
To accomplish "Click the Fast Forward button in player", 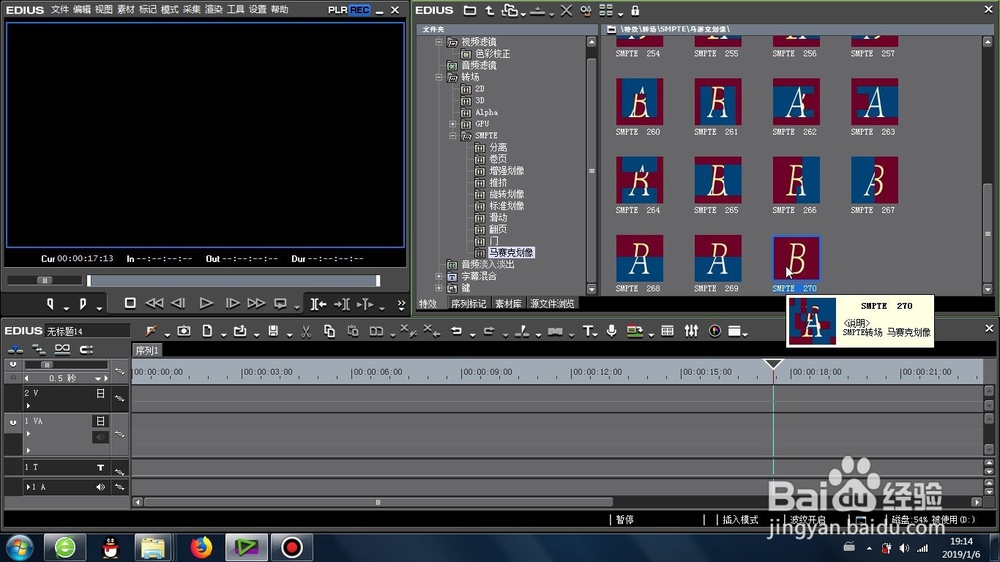I will 256,304.
